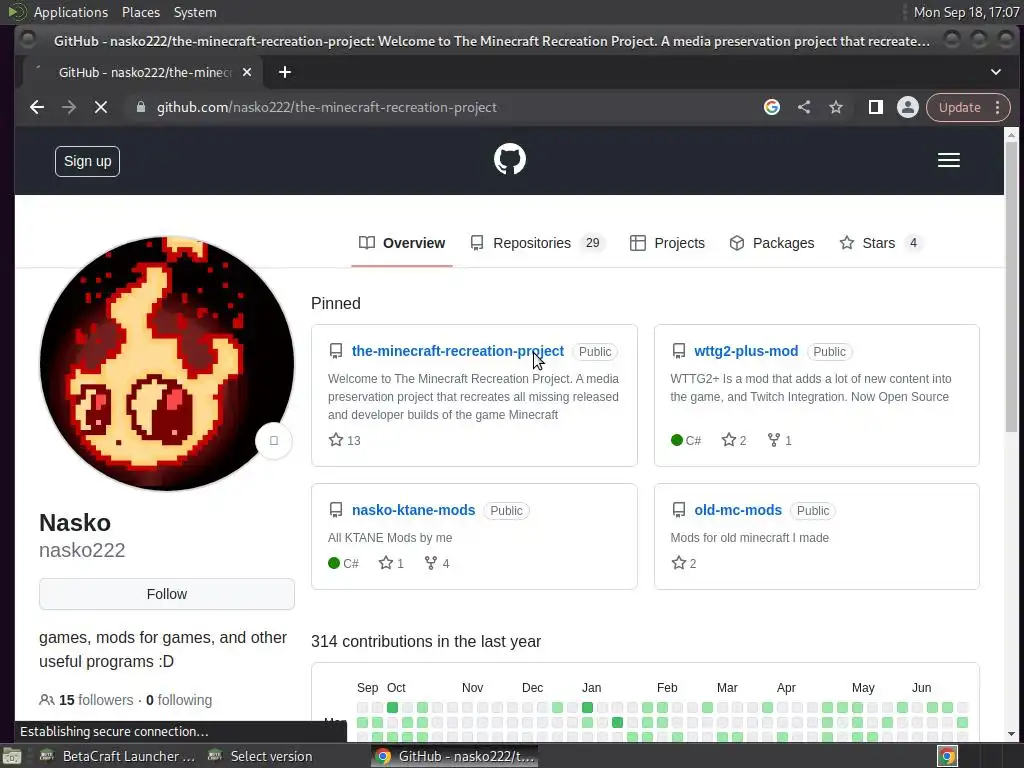The width and height of the screenshot is (1024, 768).
Task: Open nasko-ktane-mods repository link
Action: point(413,510)
